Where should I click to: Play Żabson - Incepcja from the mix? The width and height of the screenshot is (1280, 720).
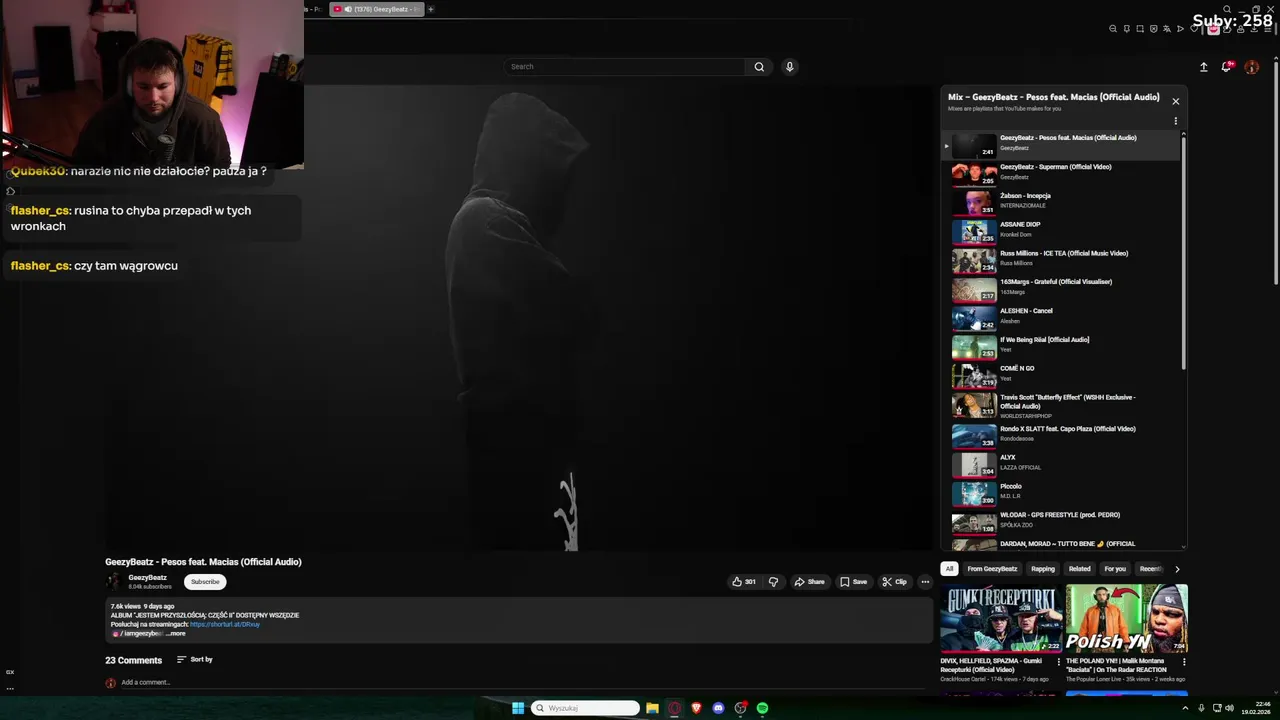tap(1060, 203)
